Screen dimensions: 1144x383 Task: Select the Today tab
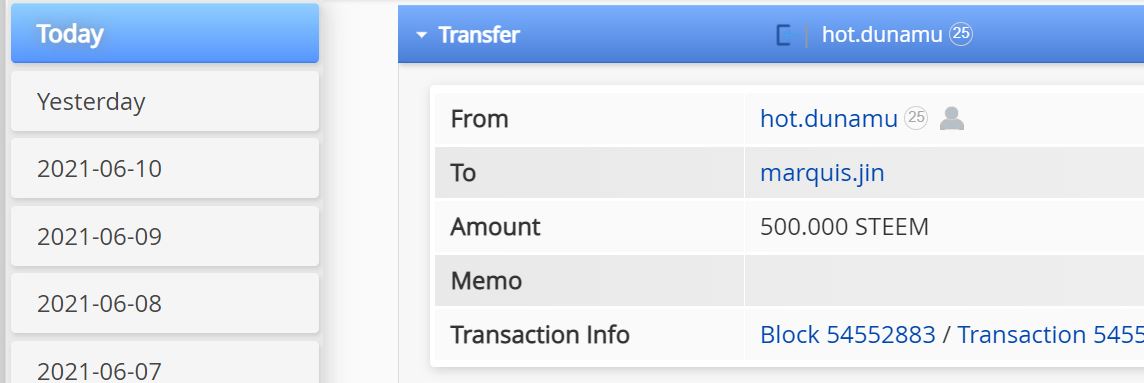[165, 34]
